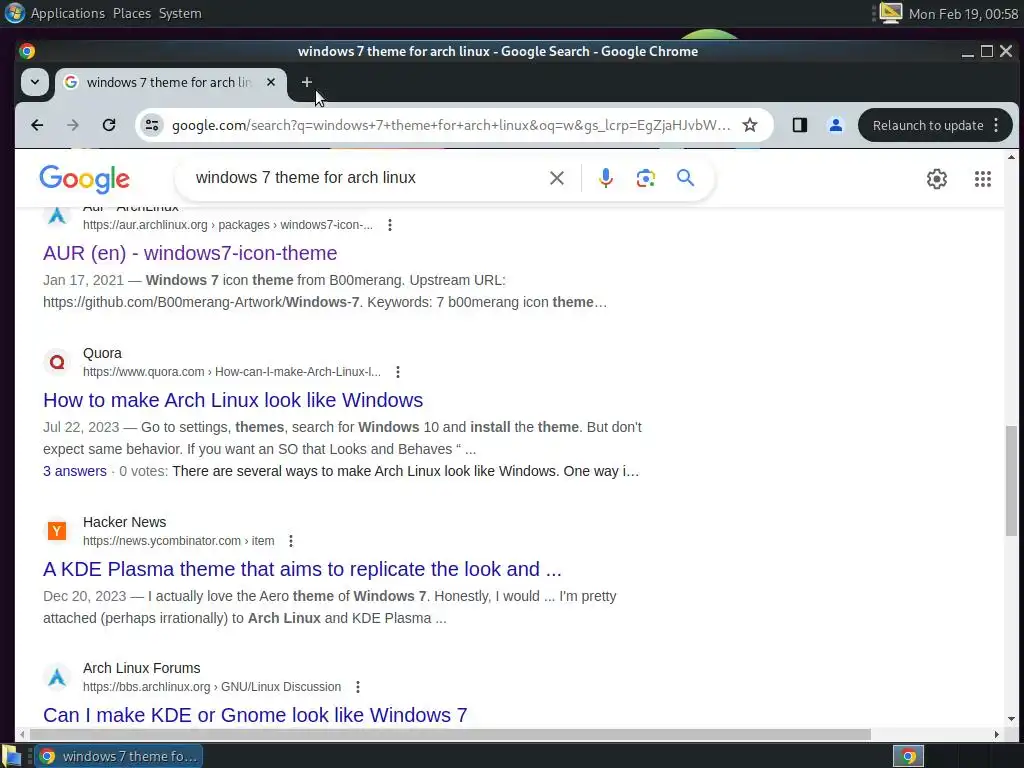Open How to make Arch Linux look like Windows
This screenshot has width=1024, height=768.
[233, 400]
